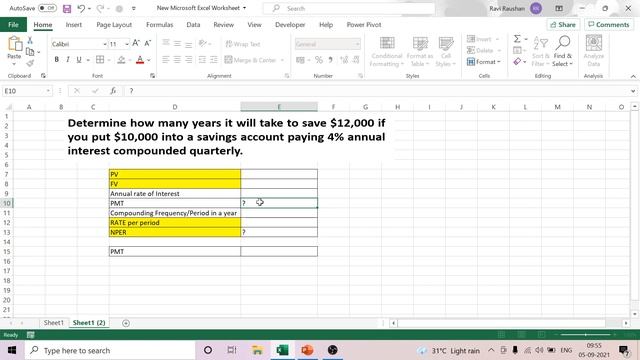This screenshot has height=360, width=640.
Task: Click the Insert Function fx icon
Action: [x=113, y=91]
